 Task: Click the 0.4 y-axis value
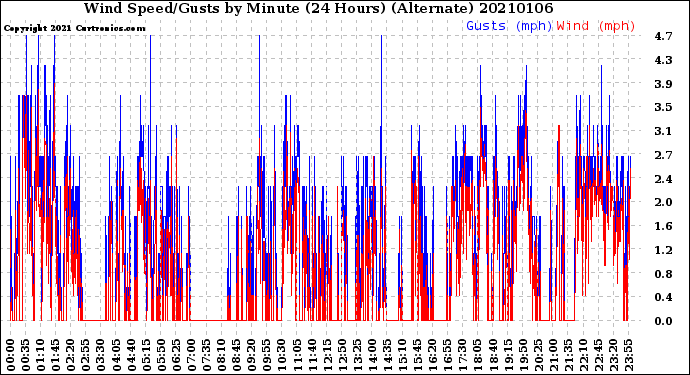pos(663,297)
